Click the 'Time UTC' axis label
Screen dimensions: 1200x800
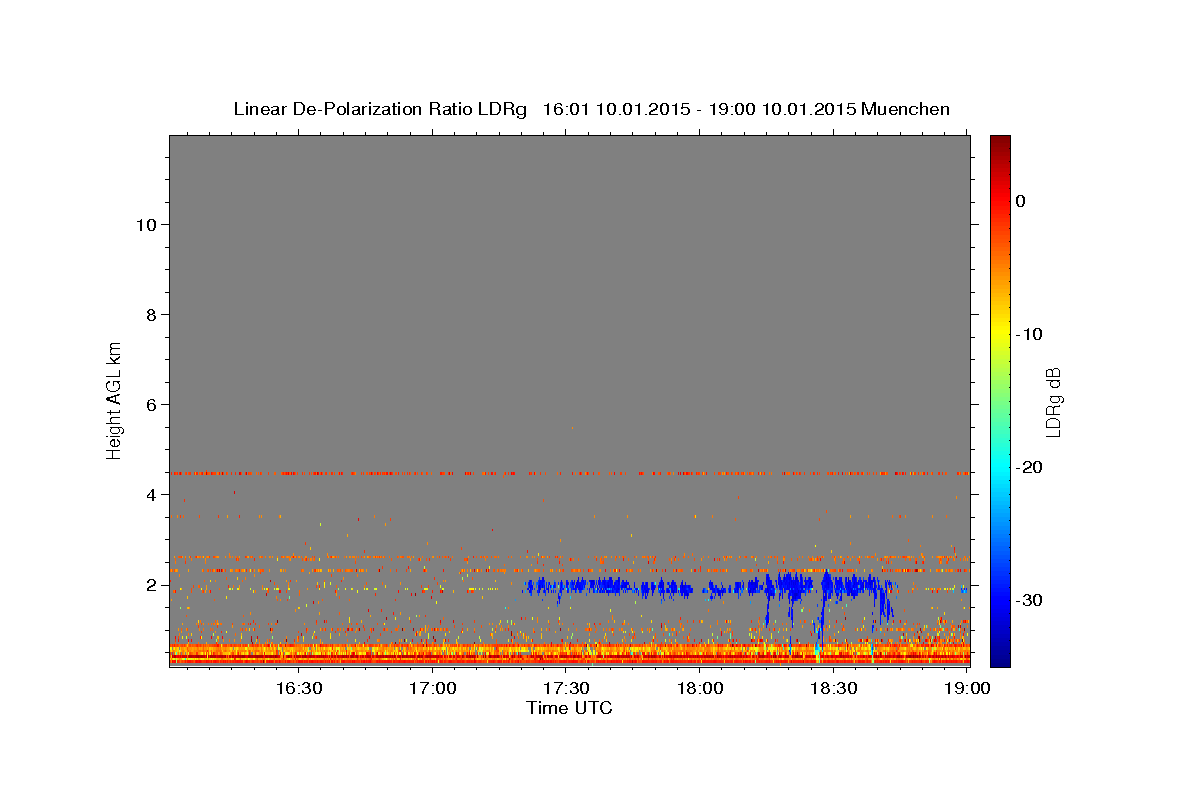pyautogui.click(x=569, y=708)
